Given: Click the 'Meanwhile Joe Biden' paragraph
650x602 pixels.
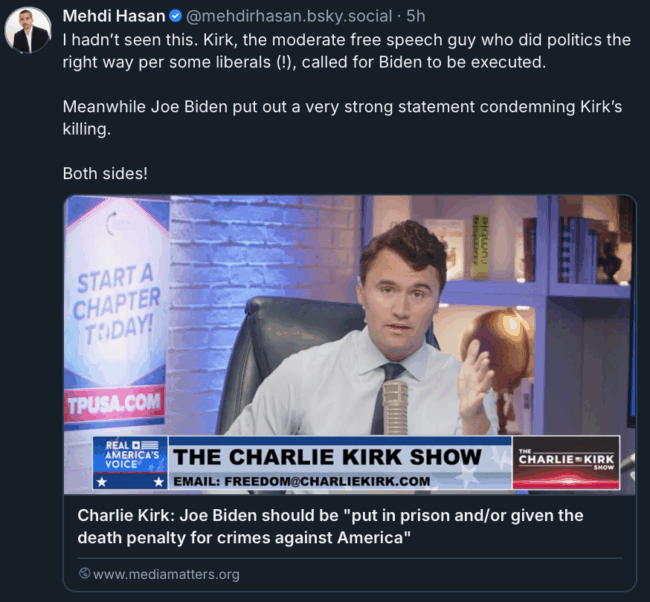Looking at the screenshot, I should [342, 118].
